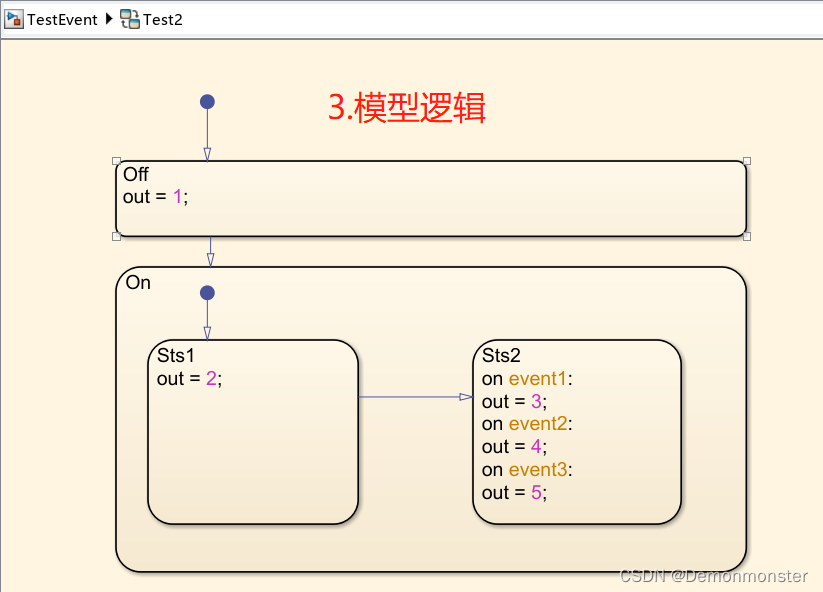Click the left-edge selection handle of Off state
Screen dimensions: 823x592
(x=116, y=236)
